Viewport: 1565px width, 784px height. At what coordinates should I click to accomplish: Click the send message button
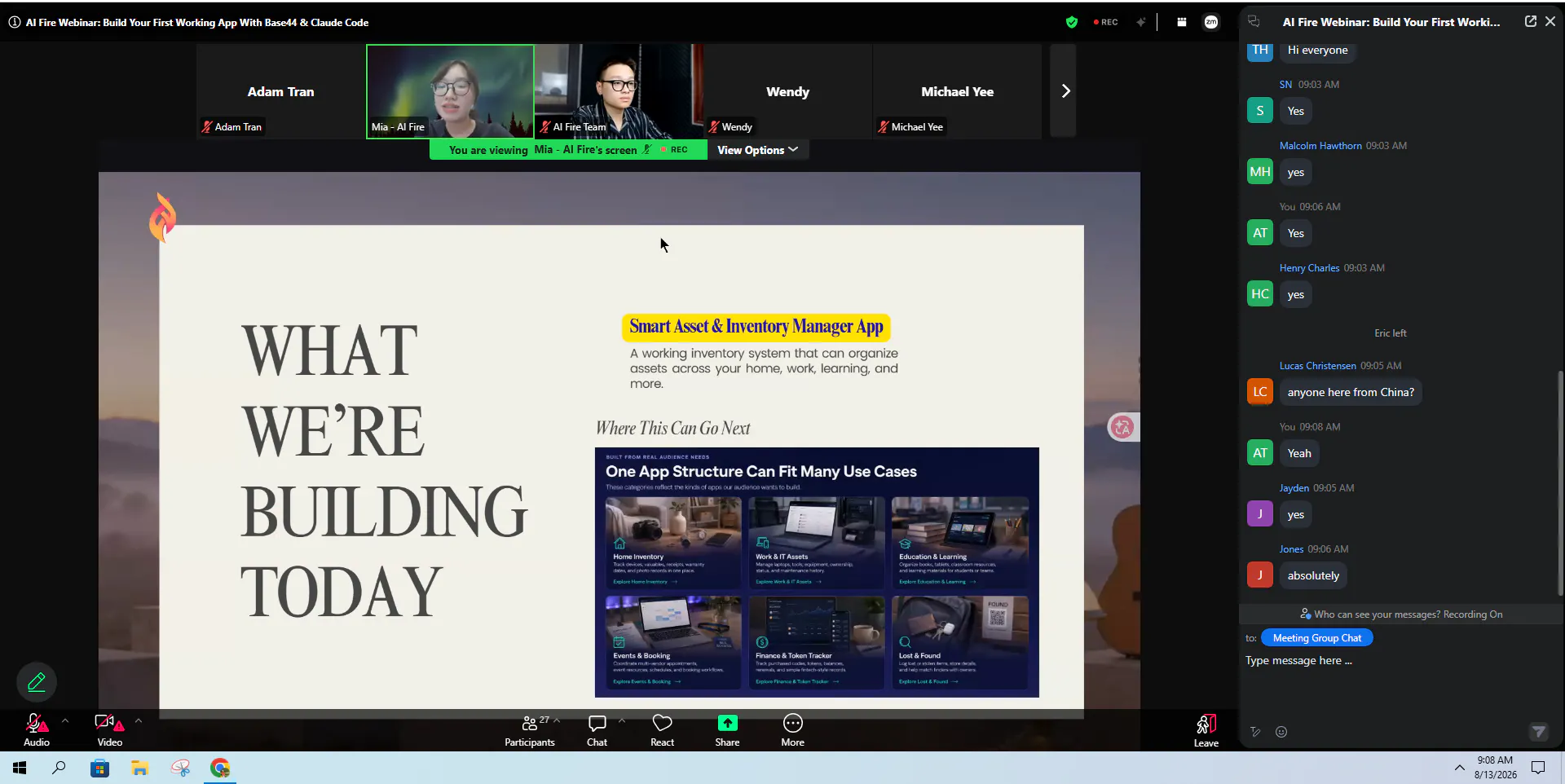pos(1538,732)
